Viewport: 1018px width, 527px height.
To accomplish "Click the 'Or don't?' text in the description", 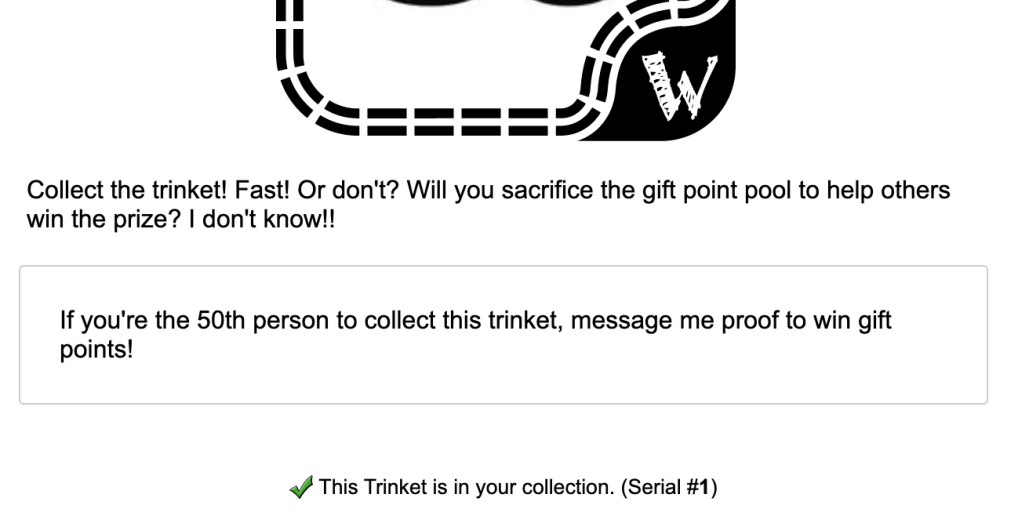I will point(349,190).
